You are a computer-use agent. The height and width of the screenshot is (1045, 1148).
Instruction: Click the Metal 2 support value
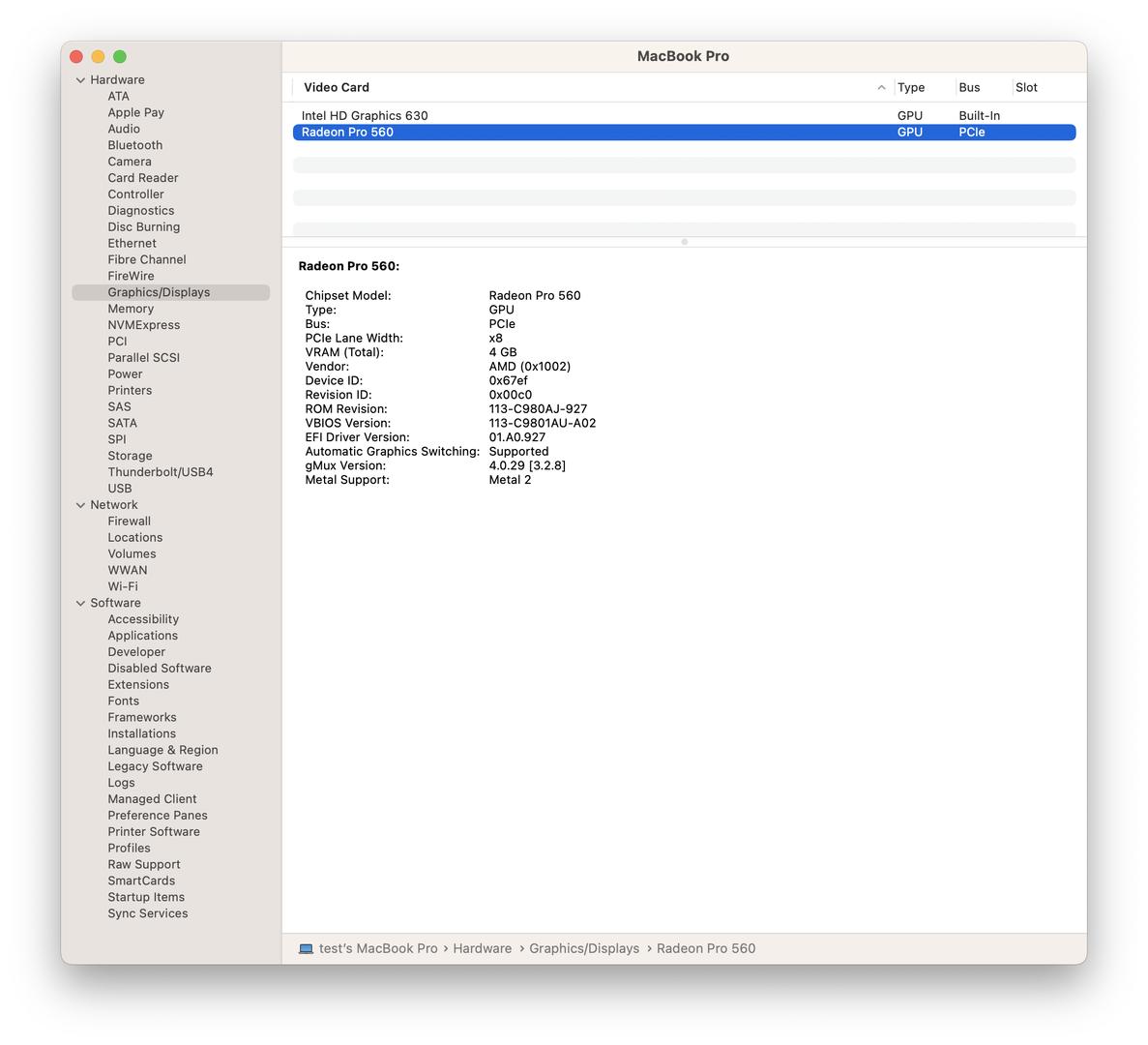click(510, 480)
